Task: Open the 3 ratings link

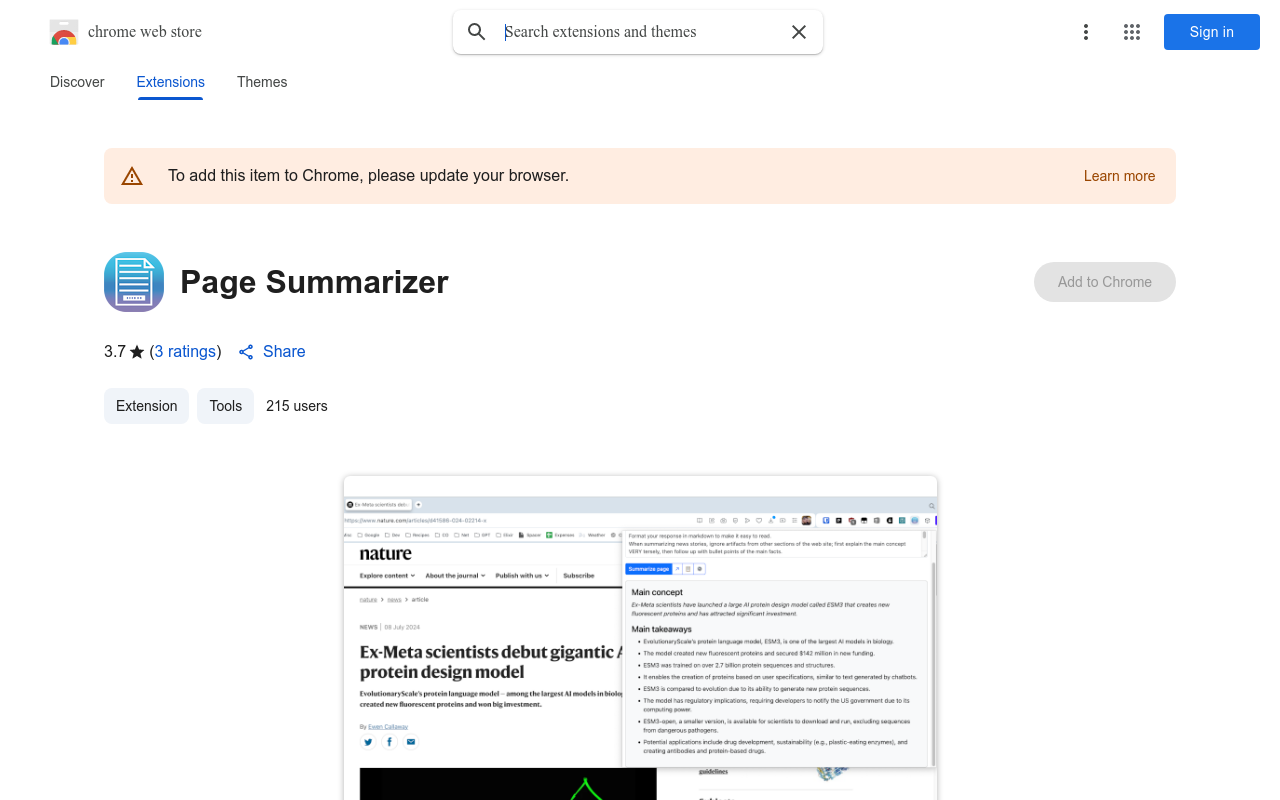Action: (186, 351)
